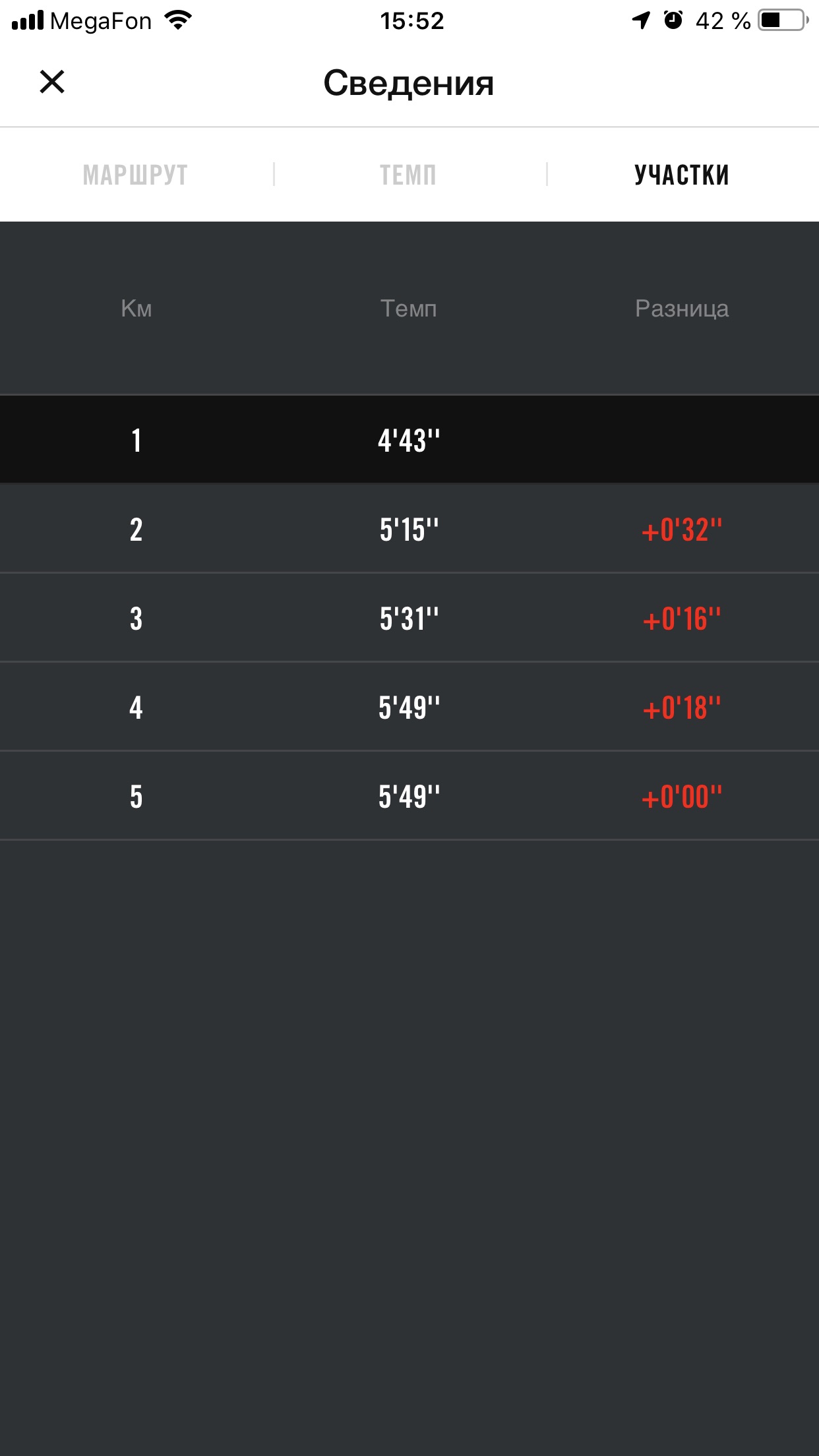Viewport: 819px width, 1456px height.
Task: Tap the Сведения page title
Action: pos(408,83)
